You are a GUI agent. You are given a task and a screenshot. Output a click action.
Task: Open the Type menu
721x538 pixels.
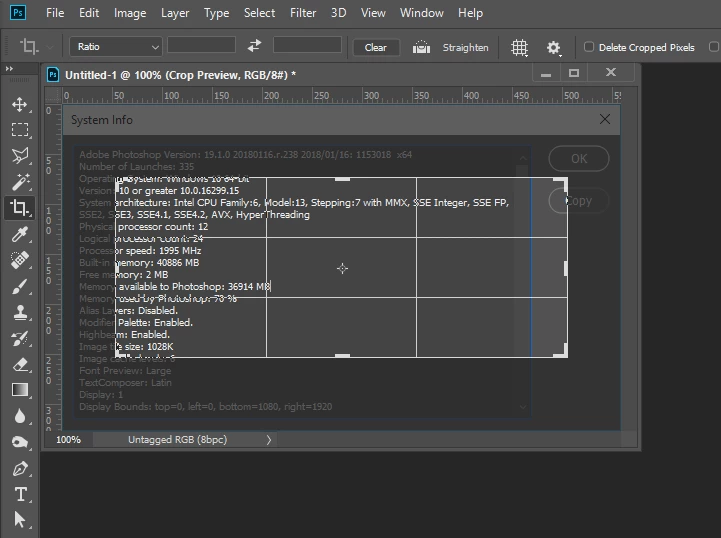click(x=217, y=13)
